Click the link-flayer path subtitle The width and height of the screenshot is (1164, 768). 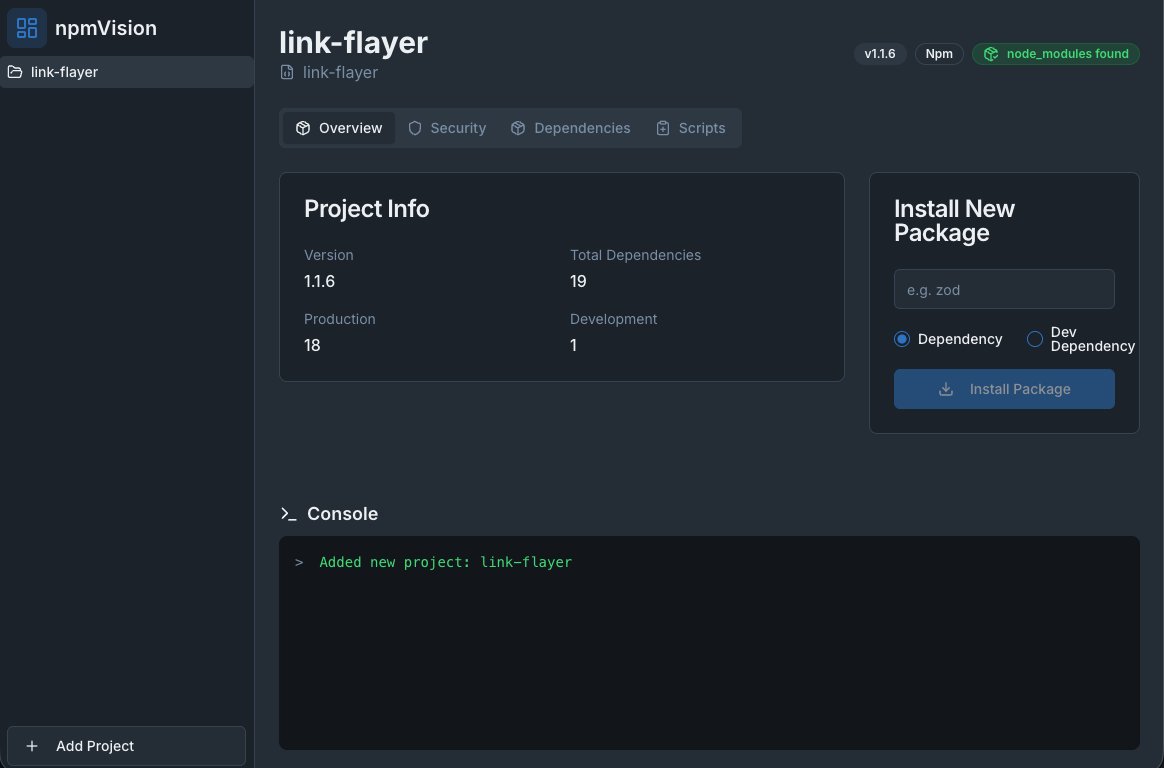pos(340,72)
